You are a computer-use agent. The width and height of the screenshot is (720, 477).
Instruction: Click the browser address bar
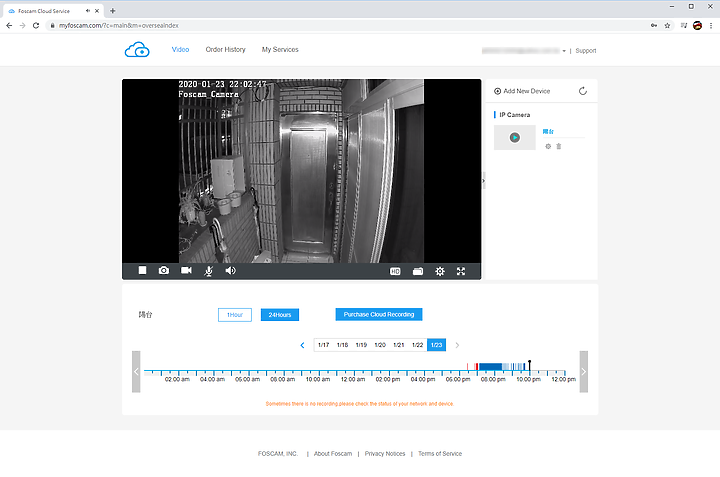[349, 26]
